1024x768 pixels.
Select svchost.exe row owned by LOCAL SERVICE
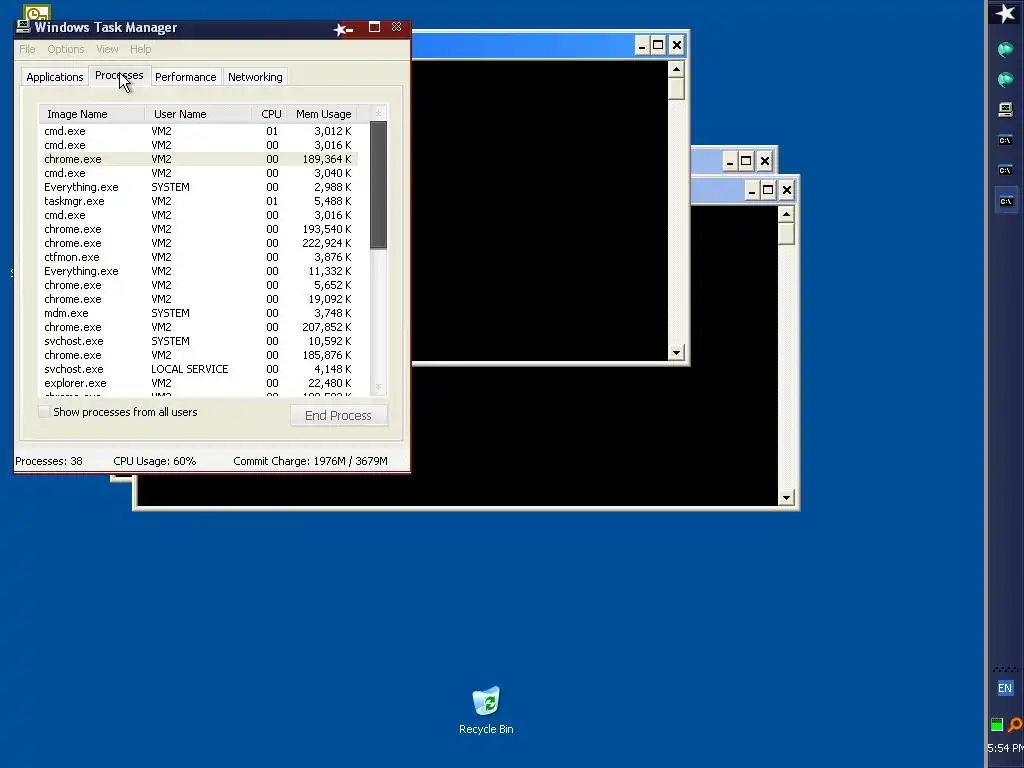(199, 370)
